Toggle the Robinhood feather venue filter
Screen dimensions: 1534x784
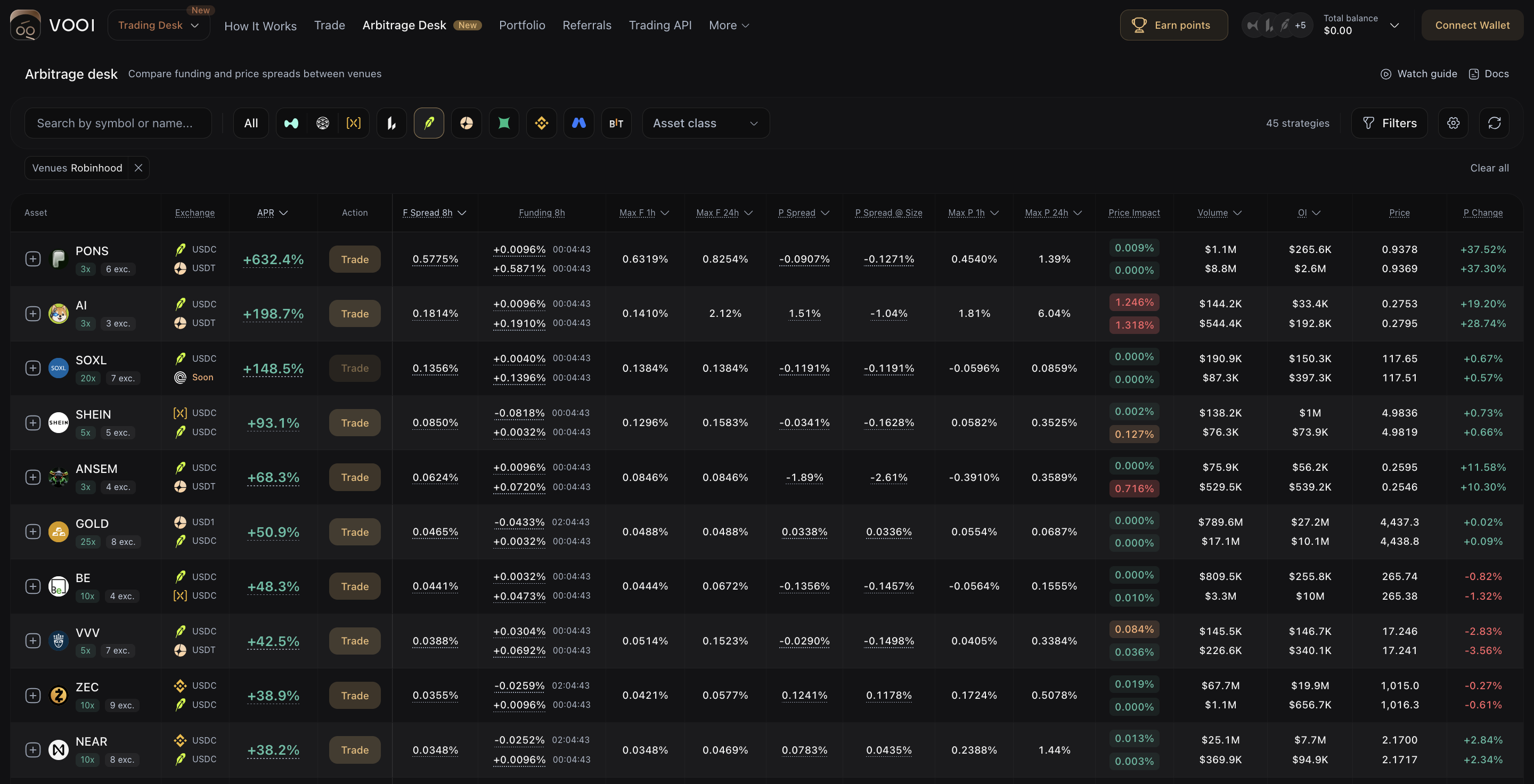429,123
